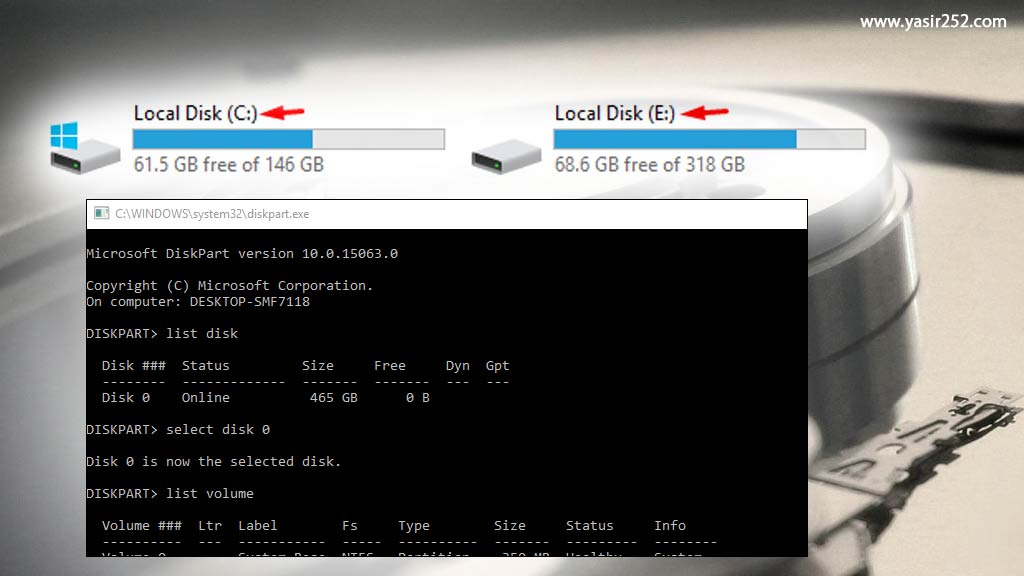The height and width of the screenshot is (576, 1024).
Task: Click the diskpart.exe title bar icon
Action: 100,213
